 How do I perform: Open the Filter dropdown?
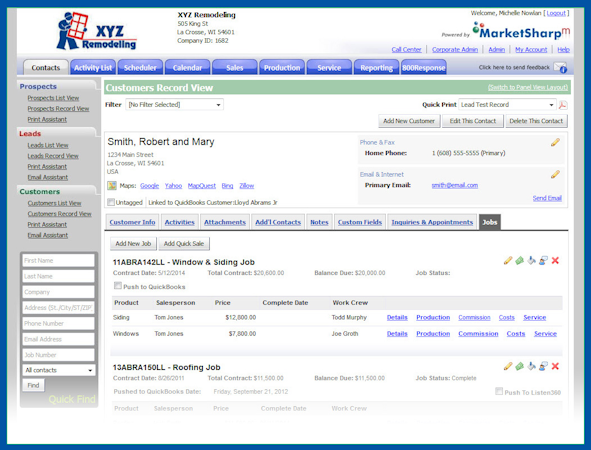[x=175, y=104]
